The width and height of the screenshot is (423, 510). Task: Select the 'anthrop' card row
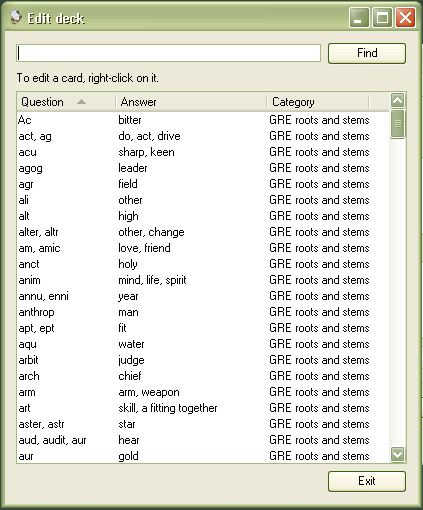[x=203, y=312]
